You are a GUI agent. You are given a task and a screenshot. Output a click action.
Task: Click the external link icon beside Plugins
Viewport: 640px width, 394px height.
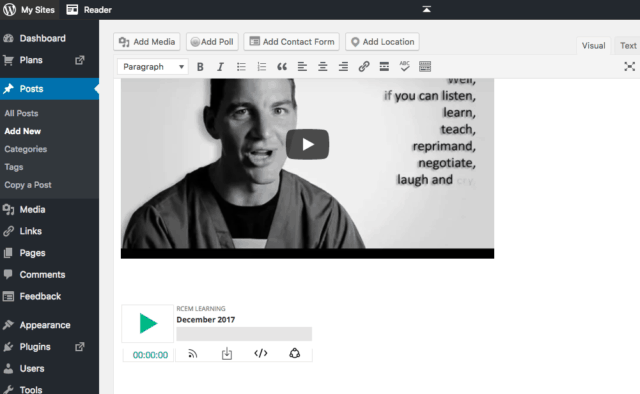tap(80, 347)
